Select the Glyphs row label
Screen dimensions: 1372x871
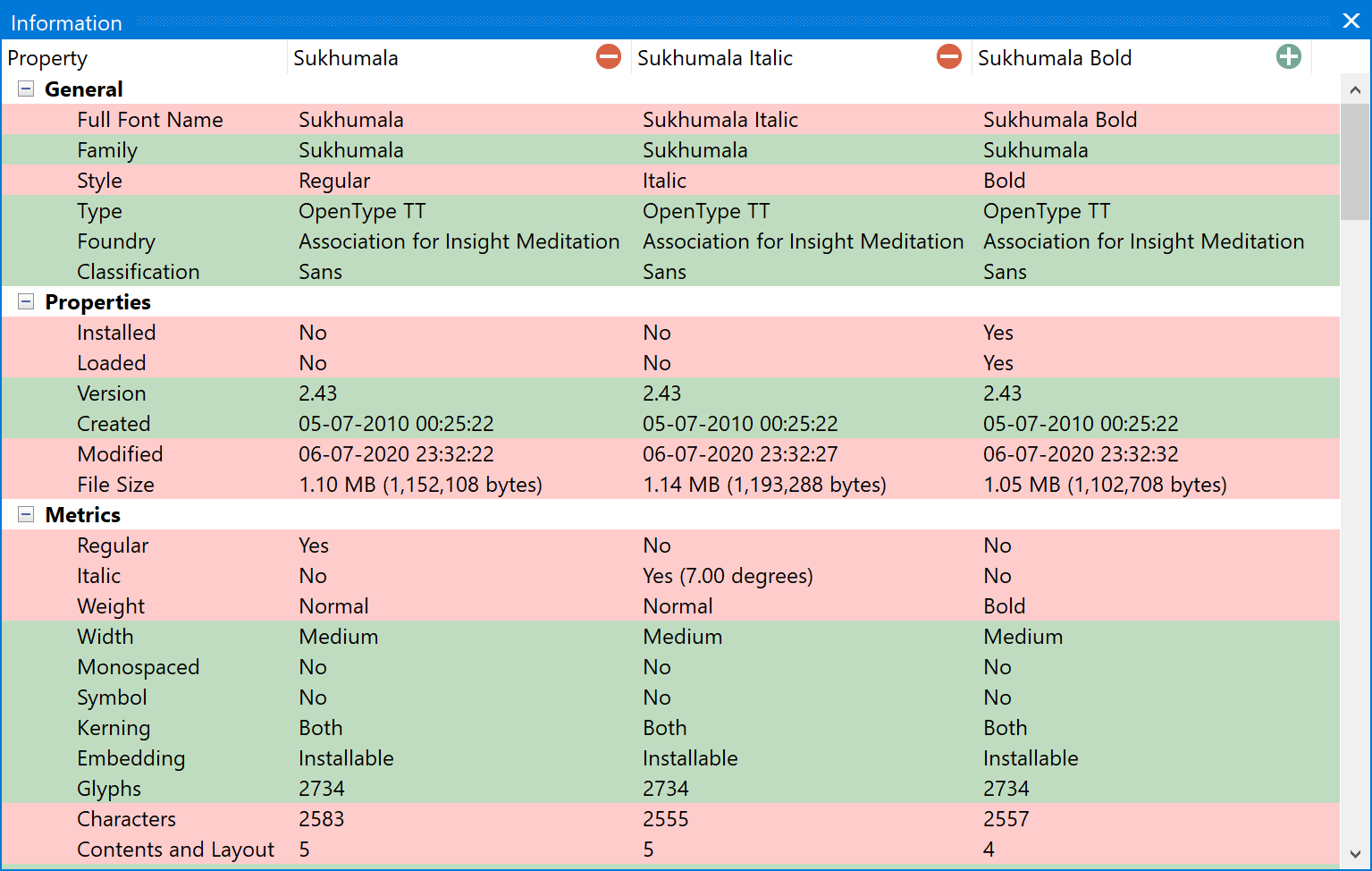[x=109, y=789]
